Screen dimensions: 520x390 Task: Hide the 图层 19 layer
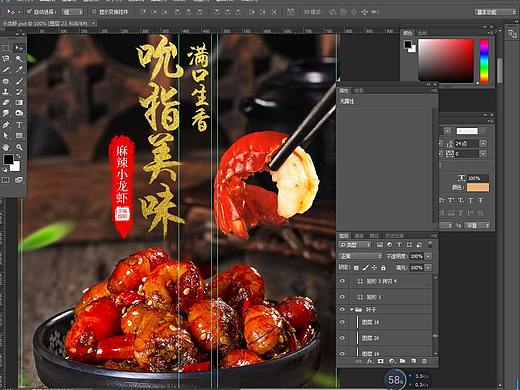tap(342, 353)
